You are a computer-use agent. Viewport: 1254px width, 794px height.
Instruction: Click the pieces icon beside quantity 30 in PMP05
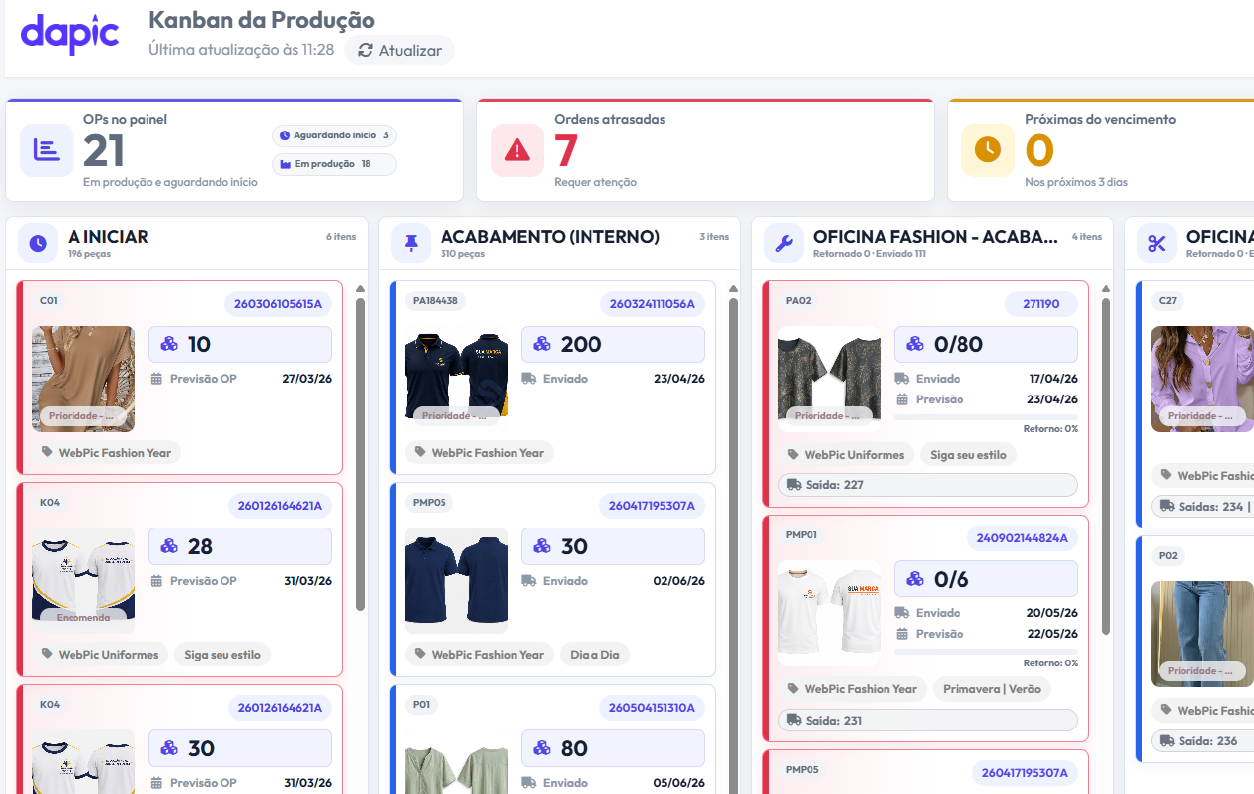[542, 546]
